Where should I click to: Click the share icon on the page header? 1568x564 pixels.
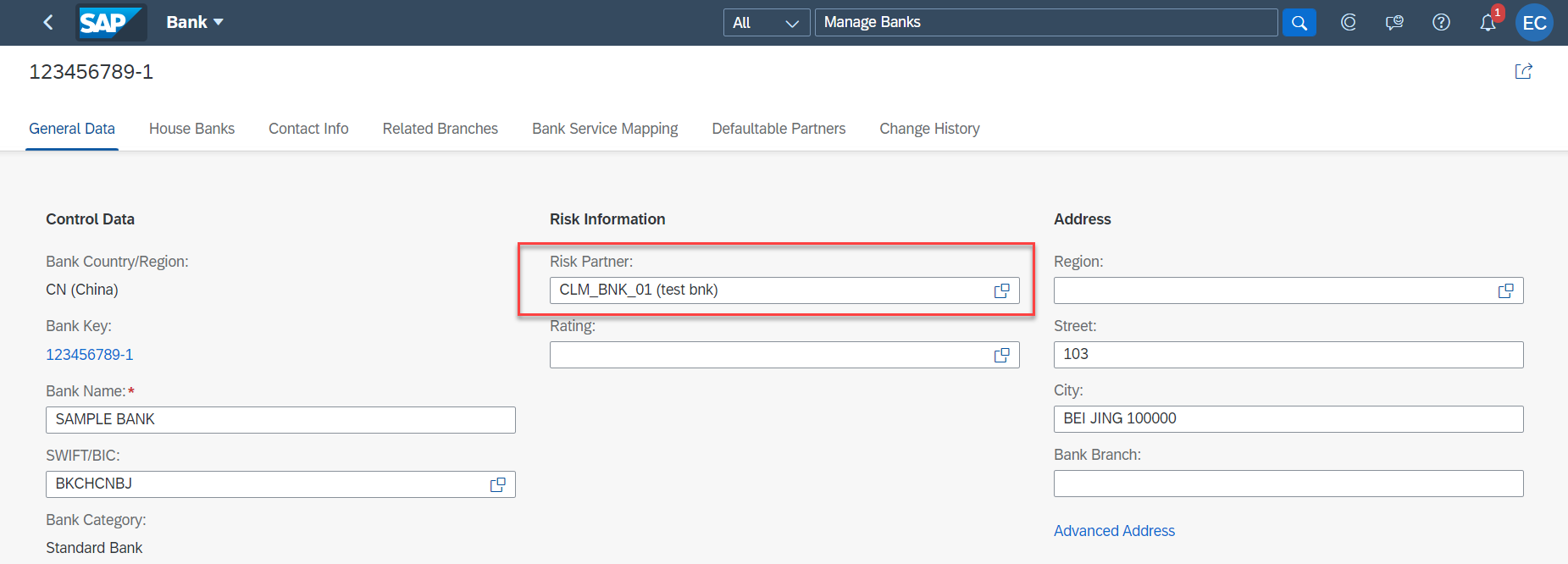(1523, 72)
